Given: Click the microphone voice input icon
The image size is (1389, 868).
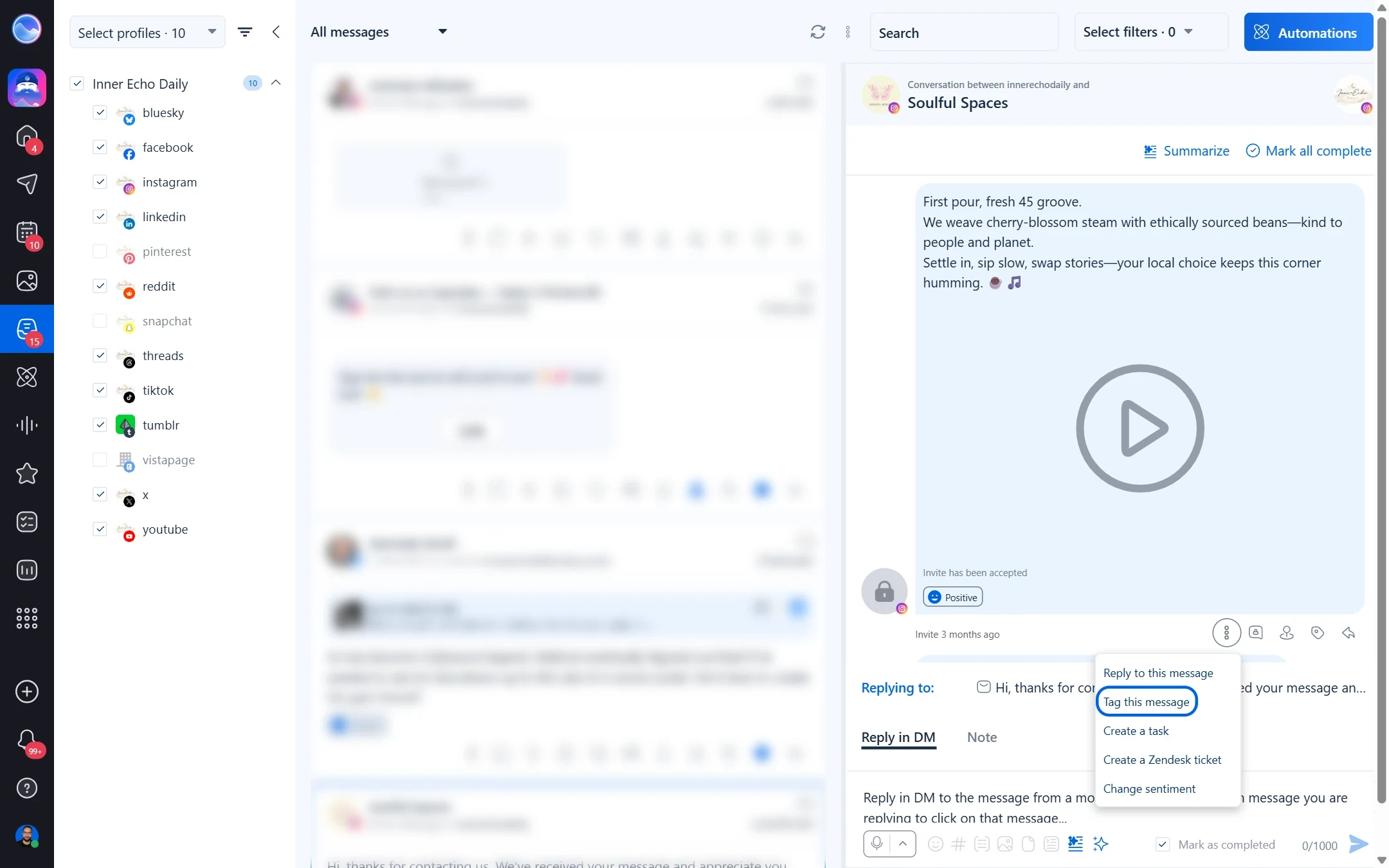Looking at the screenshot, I should pyautogui.click(x=876, y=844).
